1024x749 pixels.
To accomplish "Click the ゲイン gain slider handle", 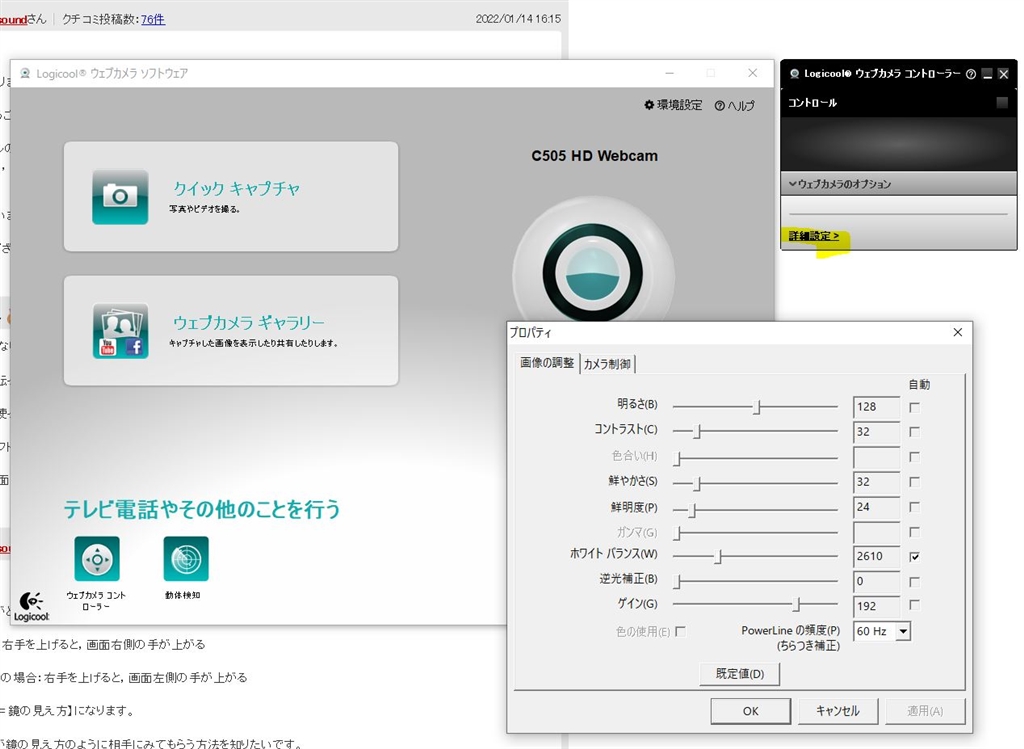I will click(797, 604).
